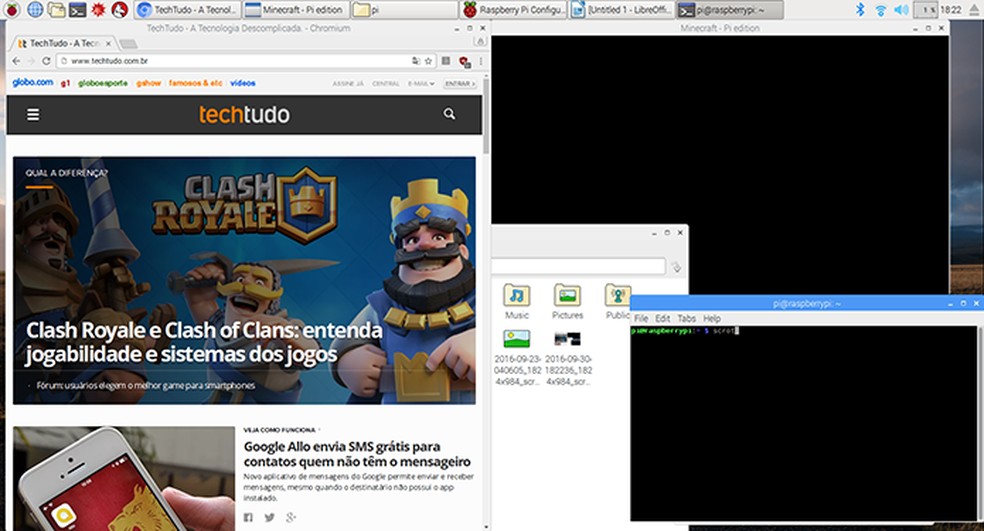The width and height of the screenshot is (984, 531).
Task: Open a new tab in Chromium
Action: coord(128,43)
